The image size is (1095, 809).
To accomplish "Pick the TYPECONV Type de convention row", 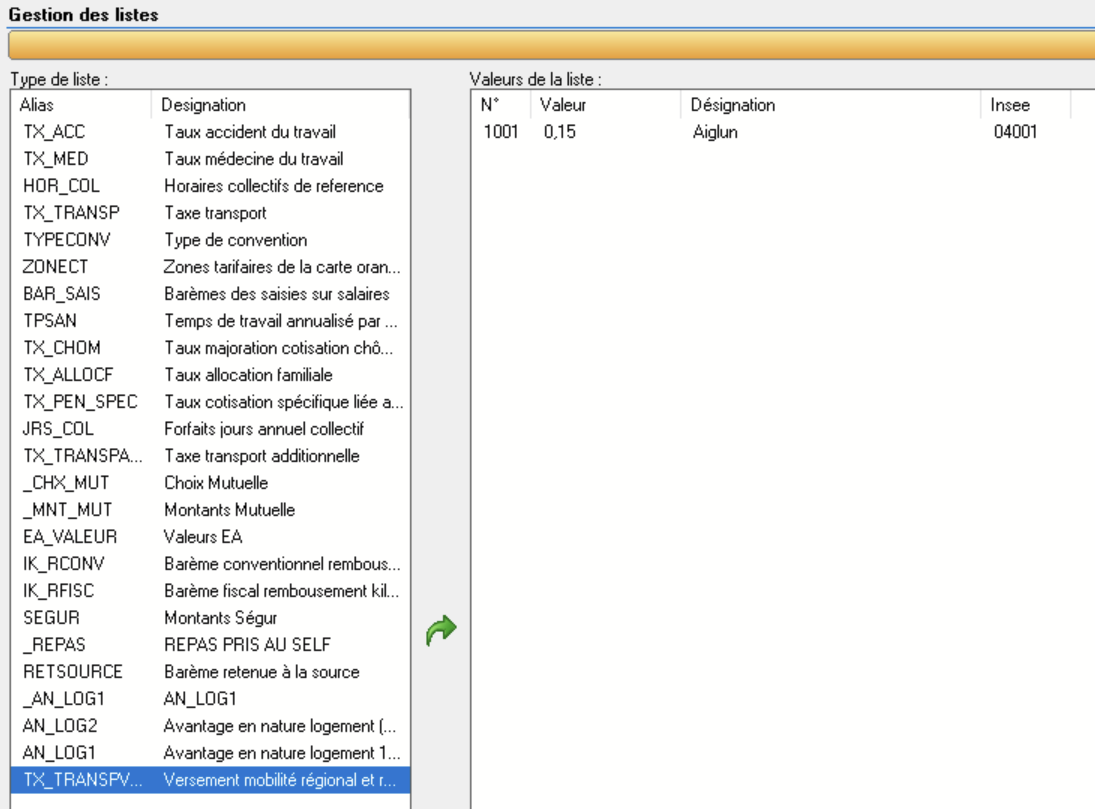I will pyautogui.click(x=211, y=240).
